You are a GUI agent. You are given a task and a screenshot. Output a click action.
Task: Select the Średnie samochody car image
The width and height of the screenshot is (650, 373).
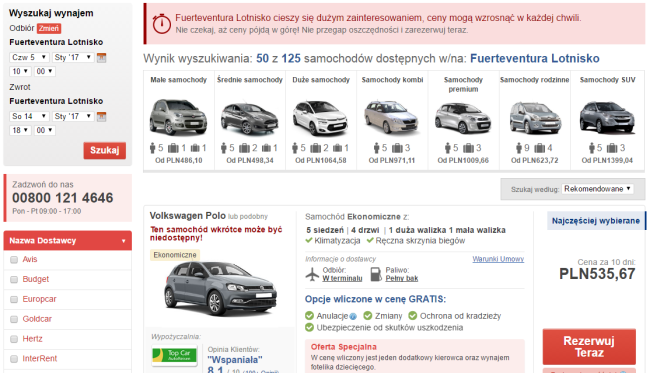[x=250, y=118]
